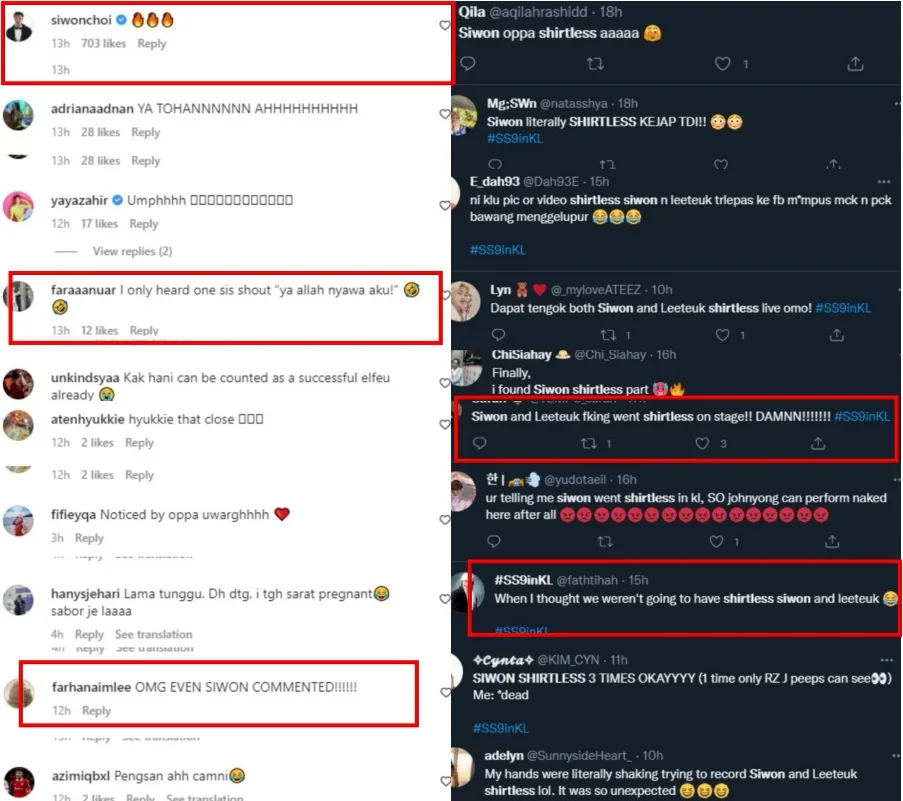Retweet the yudotaeil tweet
The width and height of the screenshot is (903, 801).
tap(605, 541)
